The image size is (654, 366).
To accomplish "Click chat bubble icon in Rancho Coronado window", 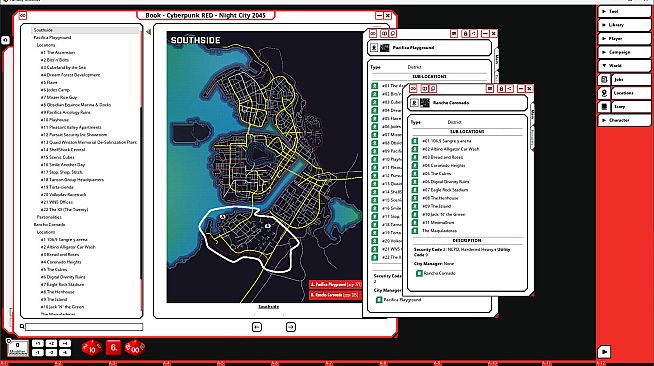I will point(433,89).
